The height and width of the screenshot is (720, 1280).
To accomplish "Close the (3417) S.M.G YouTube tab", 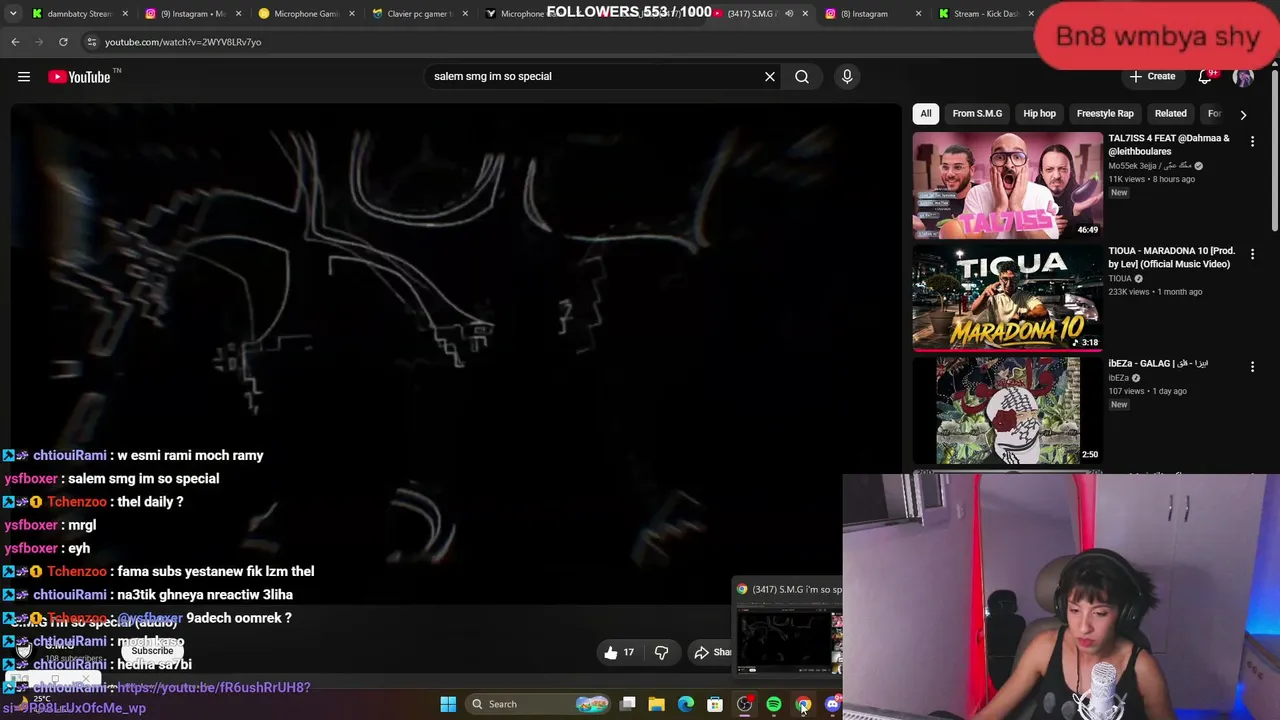I will 805,14.
